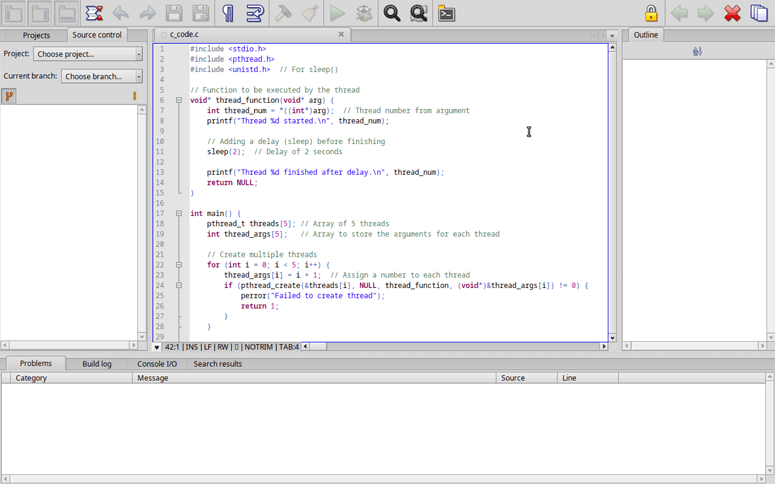This screenshot has width=775, height=484.
Task: Click the INS indicator in status bar
Action: pos(191,347)
